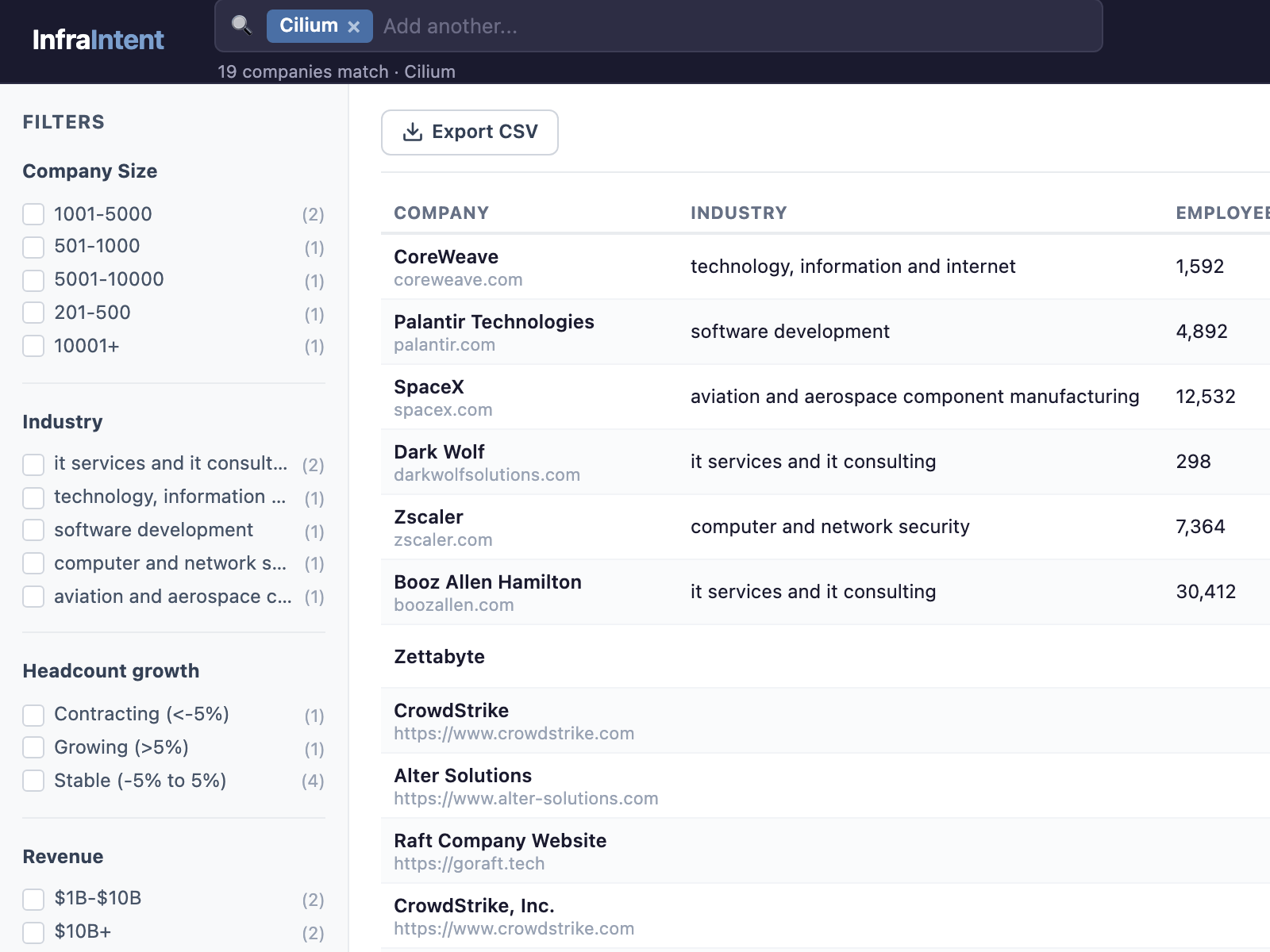Check the it services and it consulting filter
1270x952 pixels.
[x=33, y=464]
